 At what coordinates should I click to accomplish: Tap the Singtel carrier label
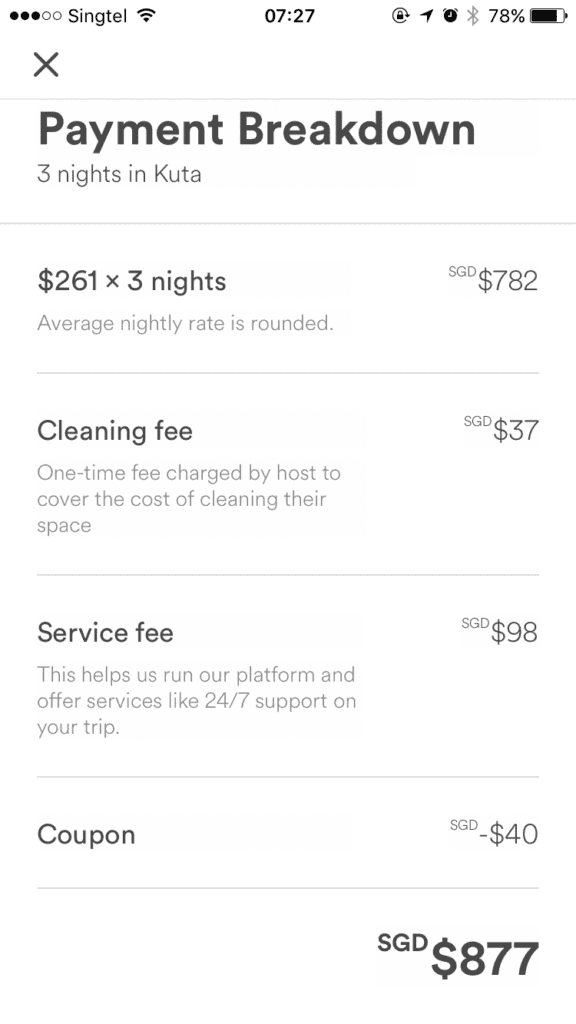click(x=97, y=16)
